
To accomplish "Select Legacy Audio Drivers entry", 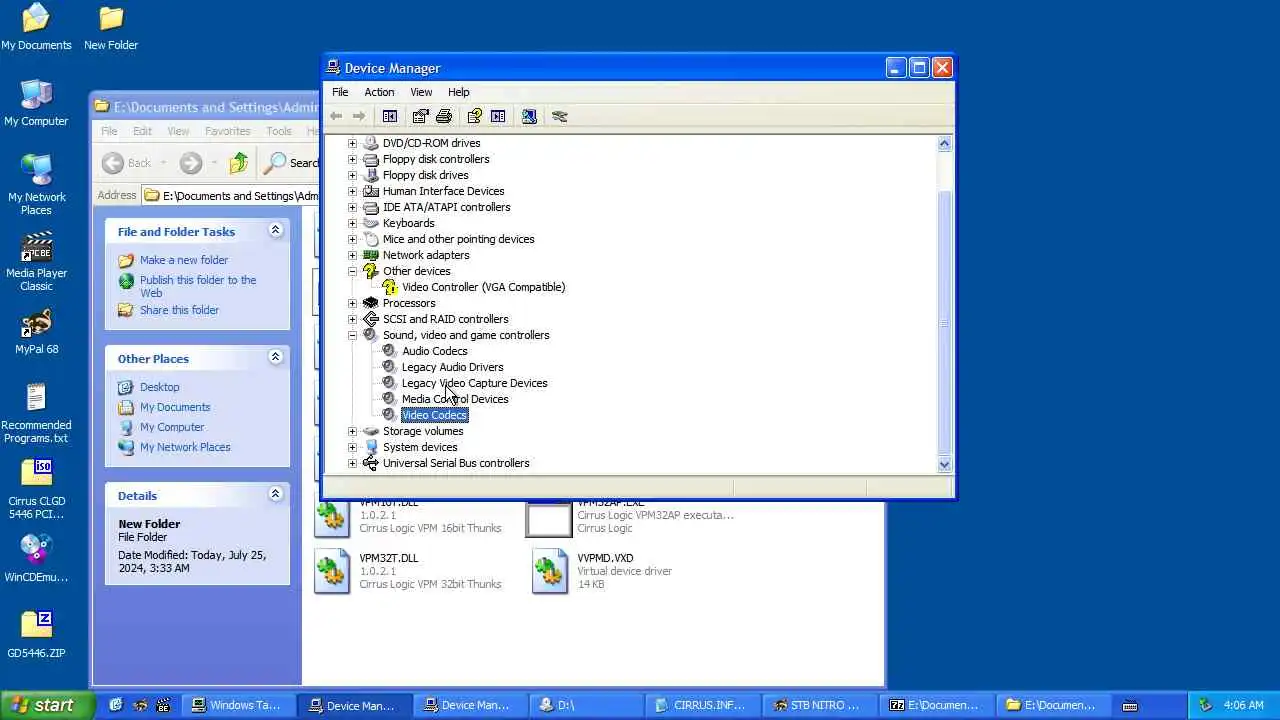I will click(x=452, y=367).
